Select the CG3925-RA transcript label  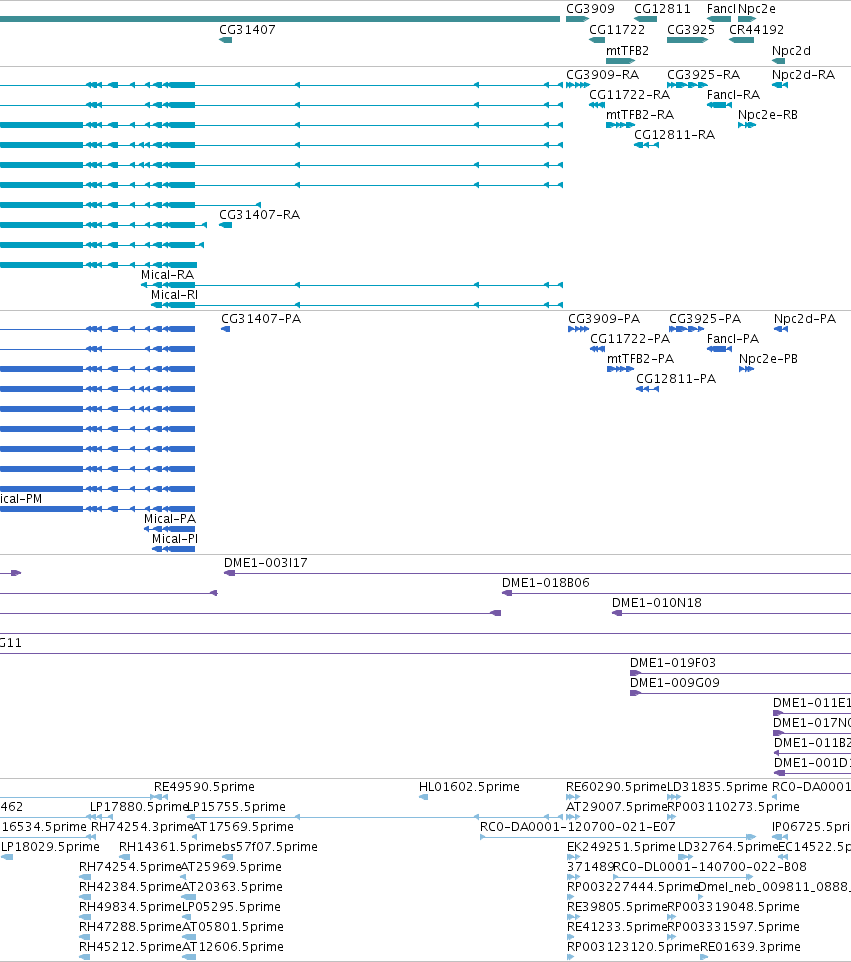pyautogui.click(x=703, y=74)
